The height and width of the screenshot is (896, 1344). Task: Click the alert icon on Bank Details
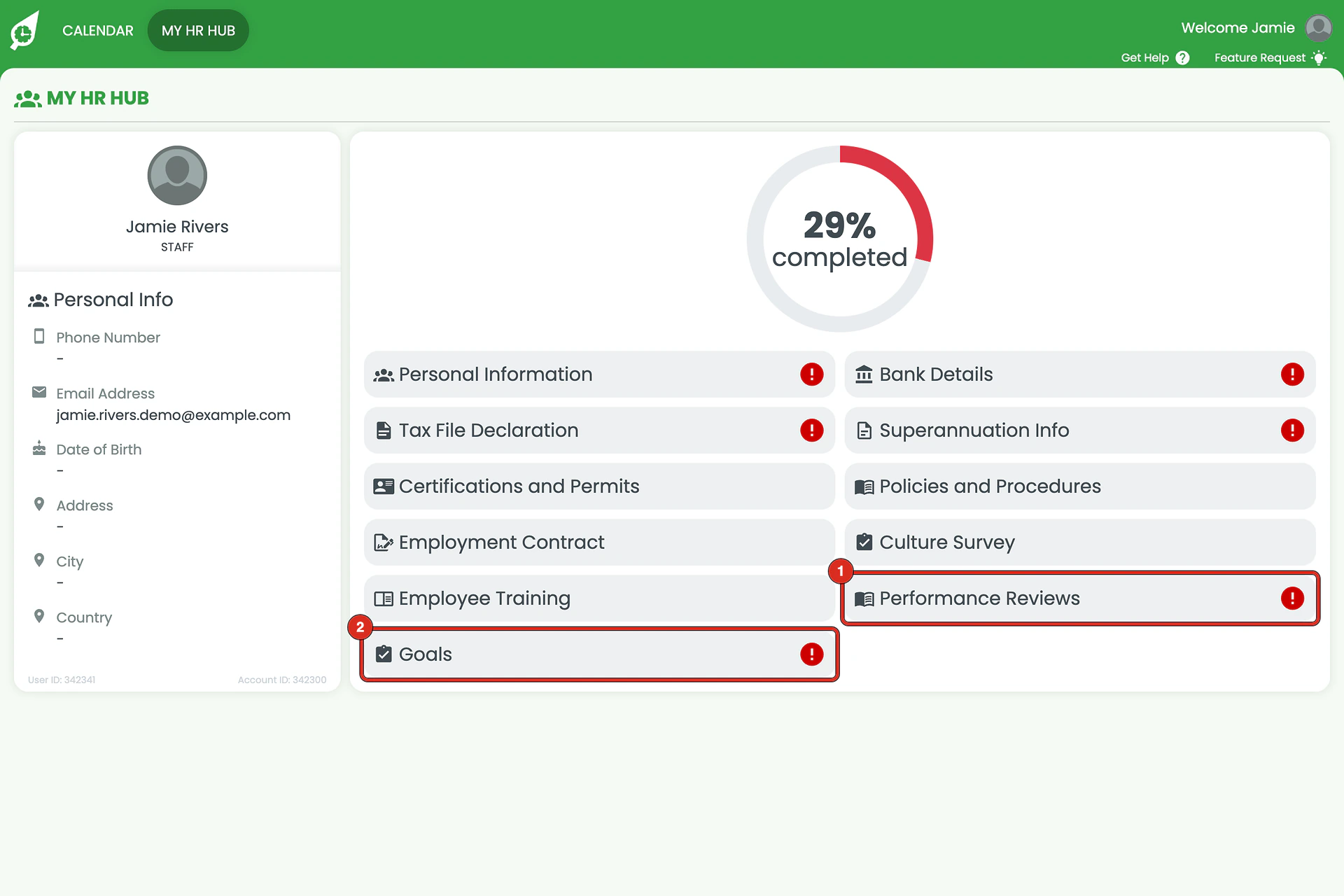(1292, 374)
